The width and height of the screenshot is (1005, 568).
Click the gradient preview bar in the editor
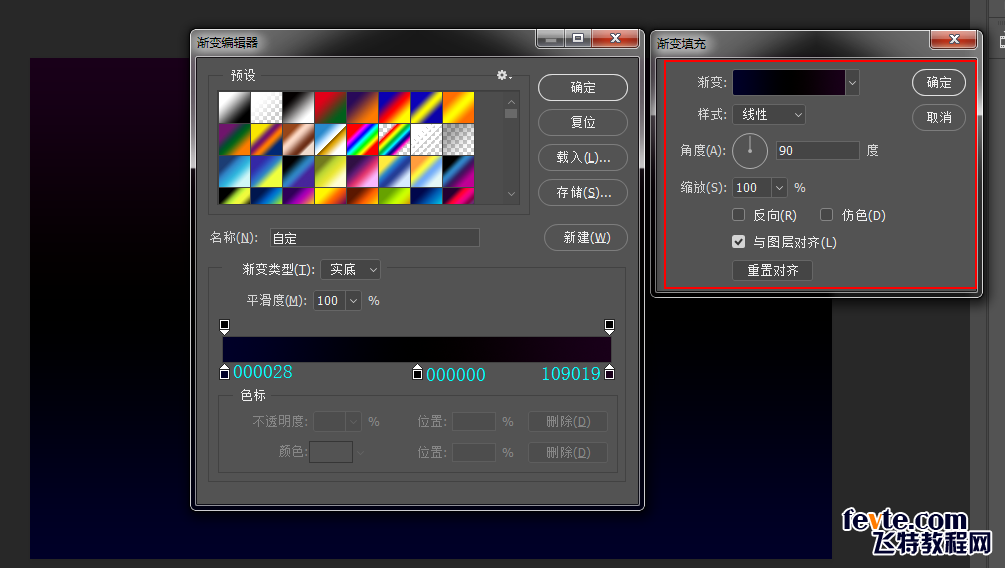pyautogui.click(x=417, y=349)
